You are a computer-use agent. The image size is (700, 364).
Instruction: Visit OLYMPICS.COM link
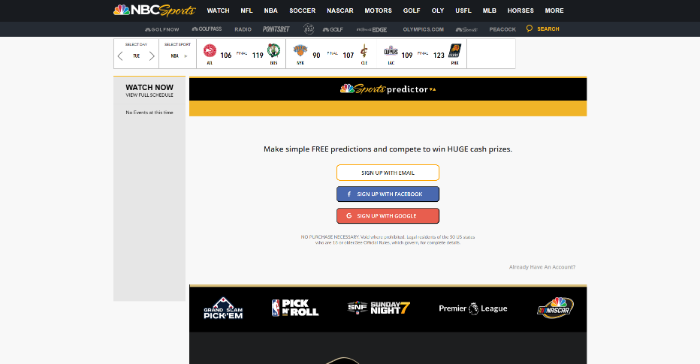pyautogui.click(x=423, y=29)
